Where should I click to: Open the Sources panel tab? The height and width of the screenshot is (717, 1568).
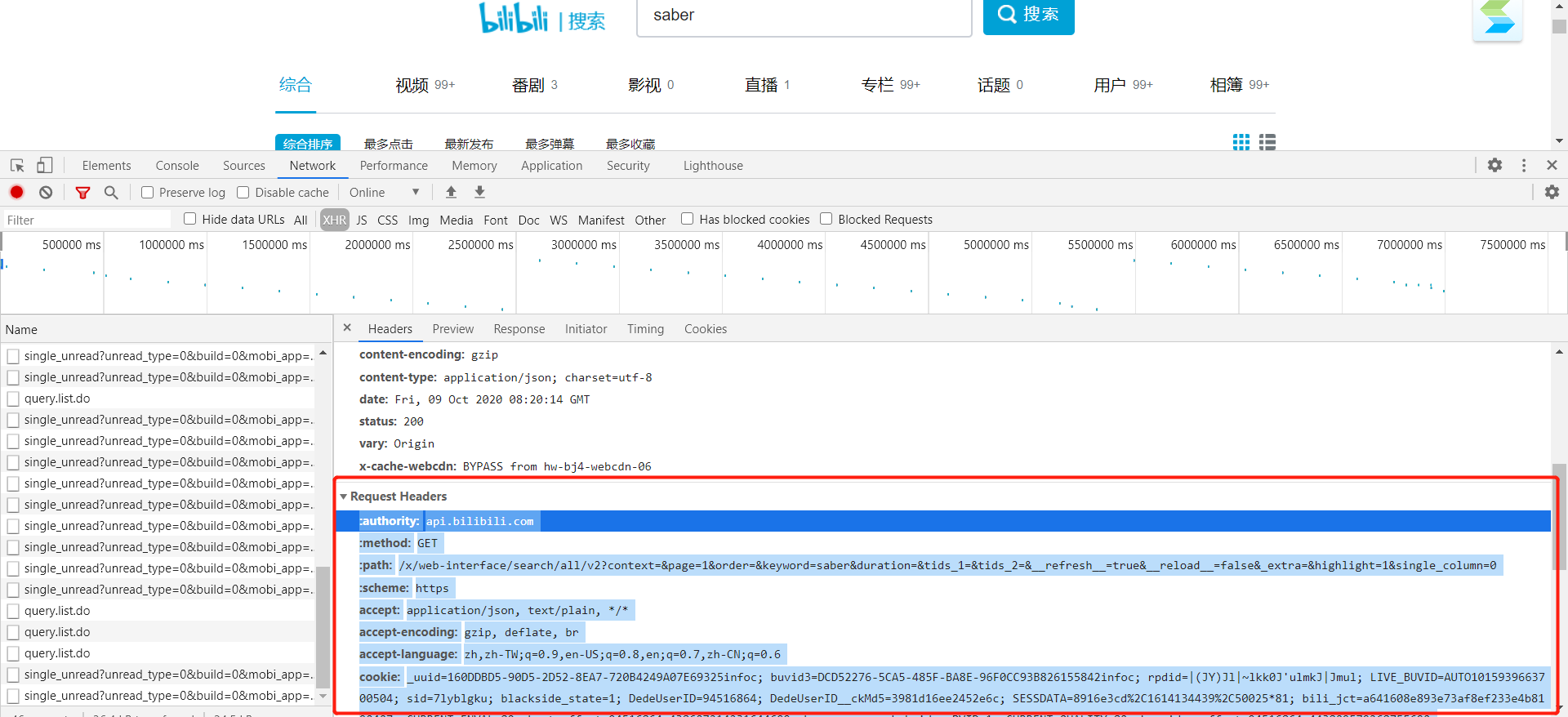(244, 166)
